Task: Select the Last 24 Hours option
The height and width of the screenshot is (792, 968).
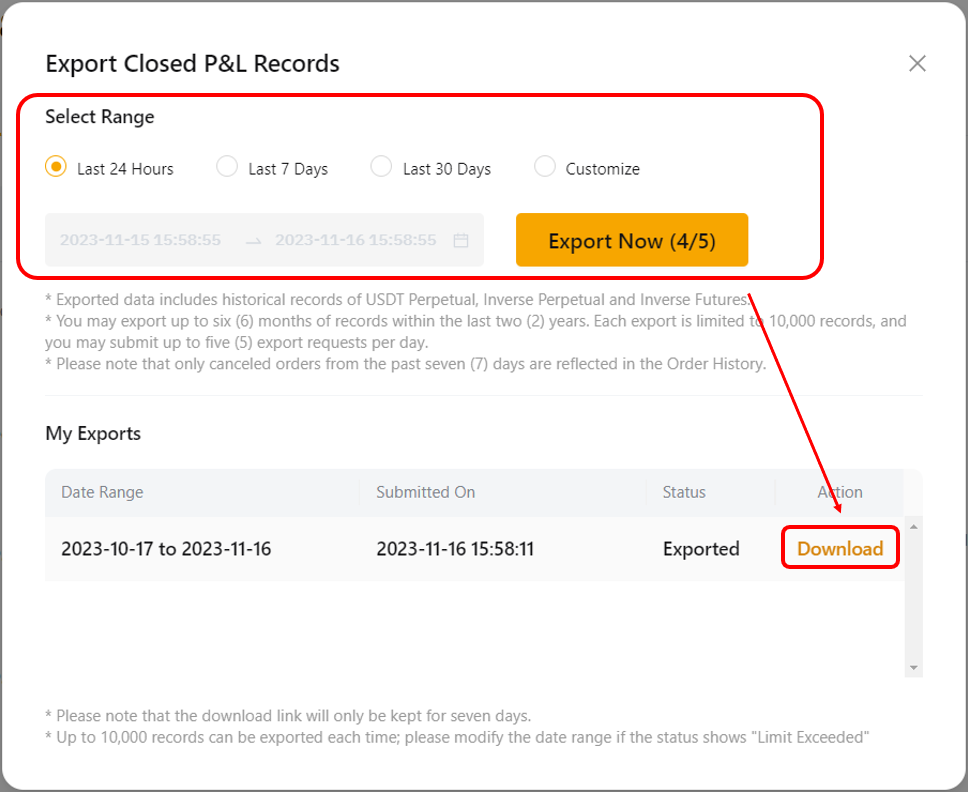Action: coord(56,168)
